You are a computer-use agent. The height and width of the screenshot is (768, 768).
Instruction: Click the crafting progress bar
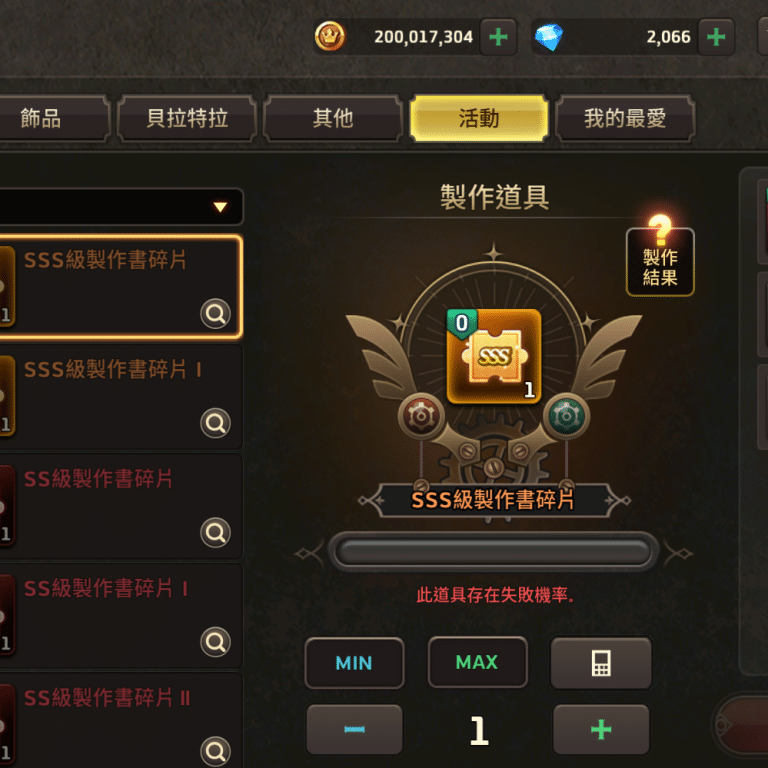pos(493,552)
